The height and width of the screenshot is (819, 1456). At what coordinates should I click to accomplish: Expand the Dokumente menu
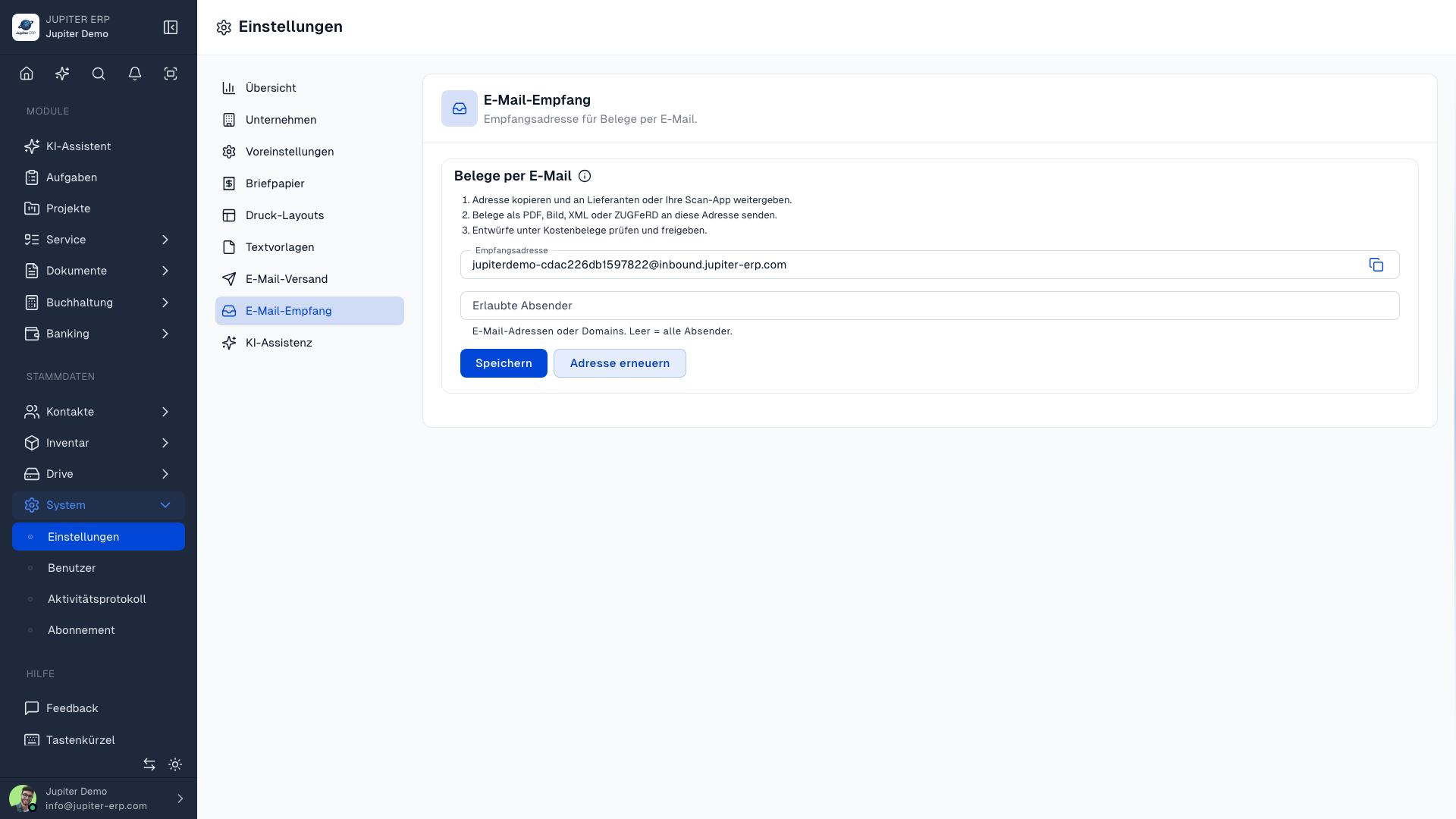pos(99,271)
